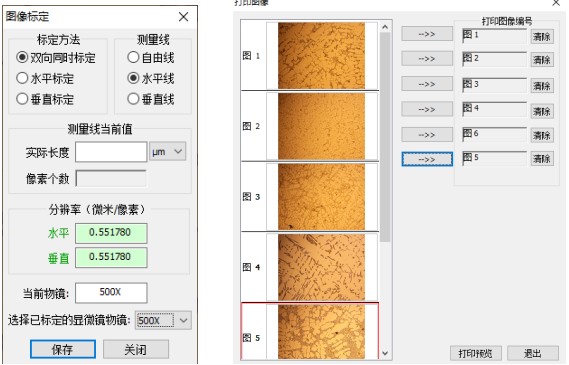Select thumbnail 图 3 in list
569x365 pixels.
point(309,197)
